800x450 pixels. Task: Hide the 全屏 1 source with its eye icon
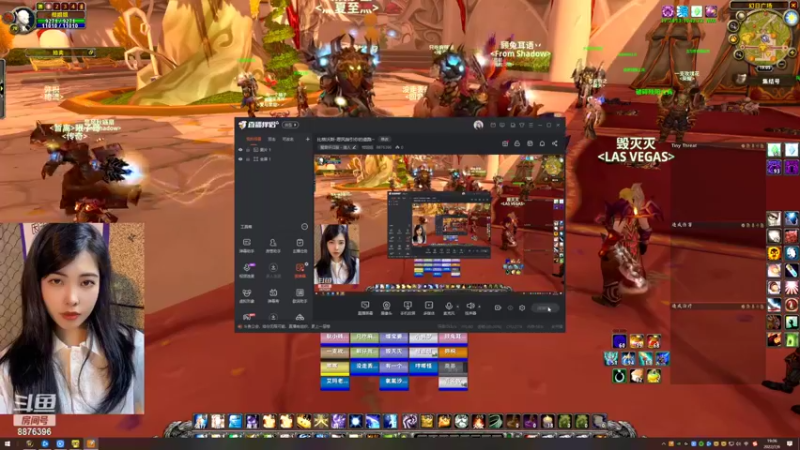240,159
